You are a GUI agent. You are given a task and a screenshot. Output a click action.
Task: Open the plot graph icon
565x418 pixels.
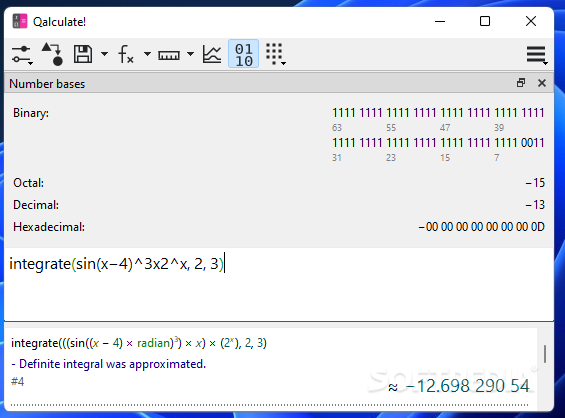(212, 54)
